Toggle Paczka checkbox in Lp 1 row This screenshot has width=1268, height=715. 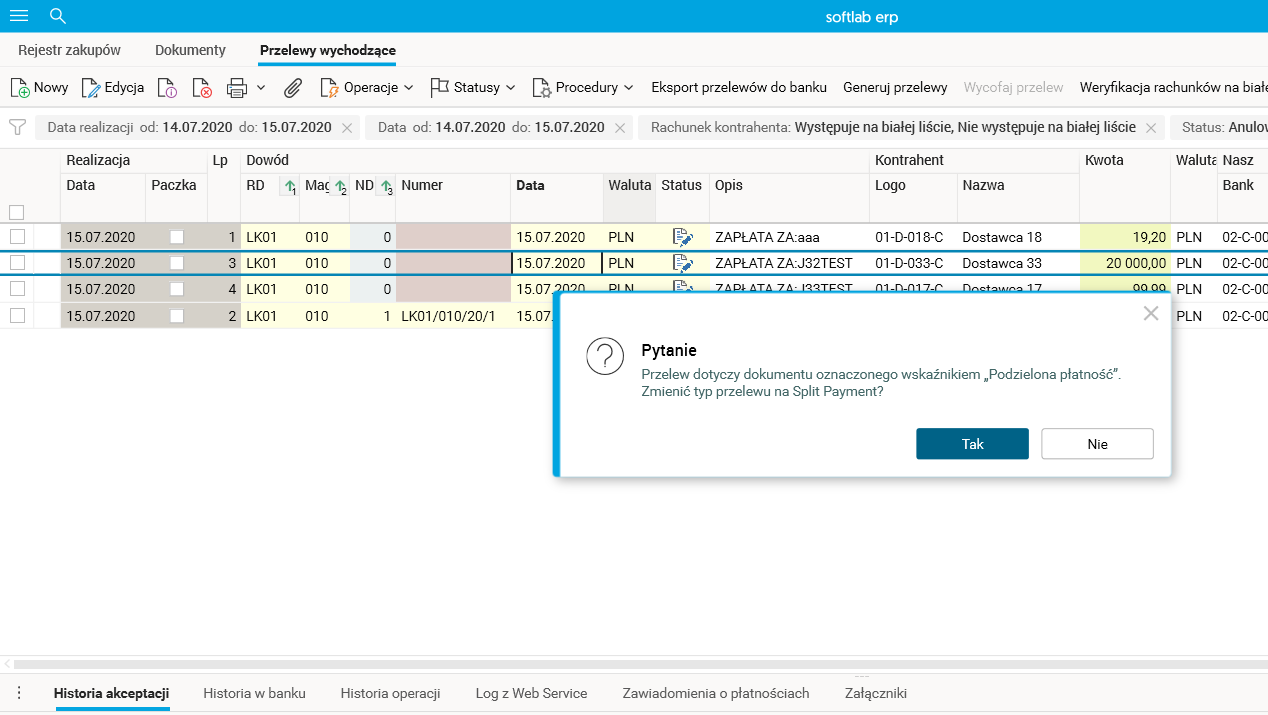pyautogui.click(x=177, y=237)
